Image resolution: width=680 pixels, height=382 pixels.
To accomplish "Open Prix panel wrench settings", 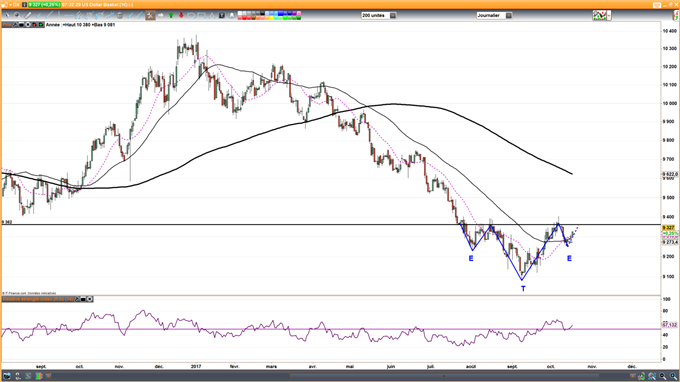I will [x=15, y=25].
